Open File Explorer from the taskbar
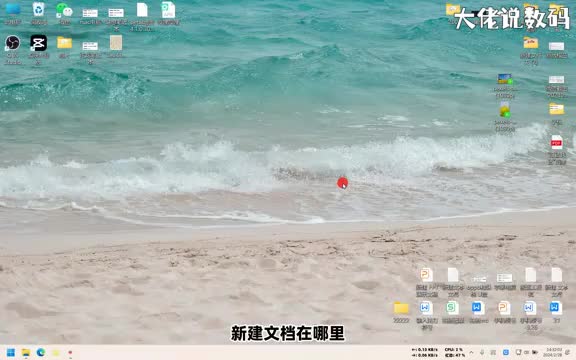Image resolution: width=576 pixels, height=360 pixels. click(26, 353)
